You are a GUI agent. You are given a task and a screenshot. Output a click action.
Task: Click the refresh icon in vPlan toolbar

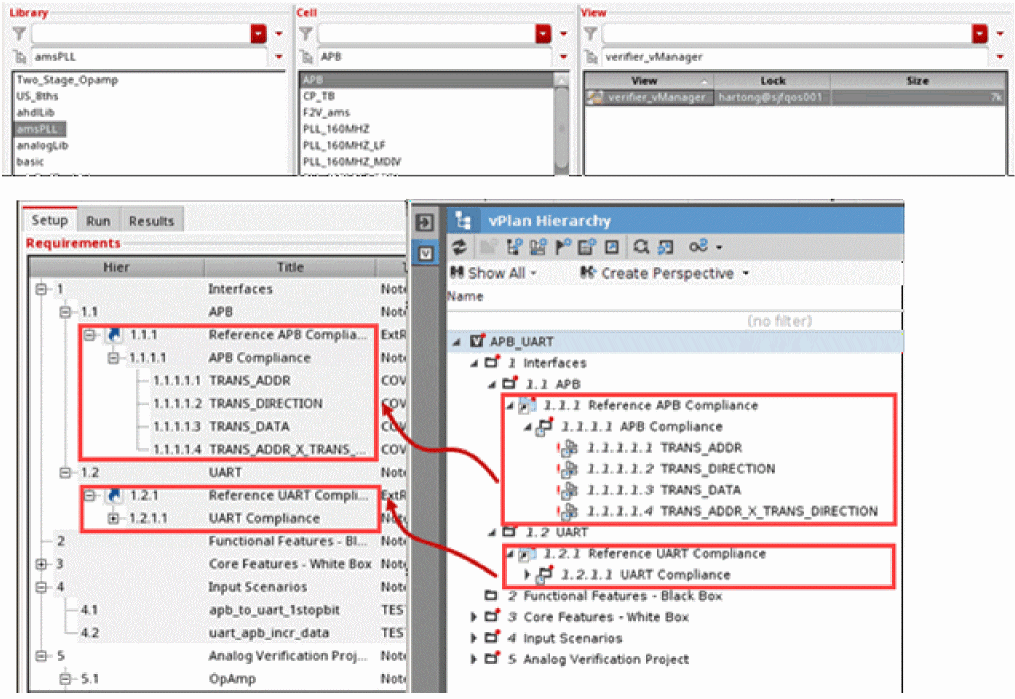click(x=459, y=247)
